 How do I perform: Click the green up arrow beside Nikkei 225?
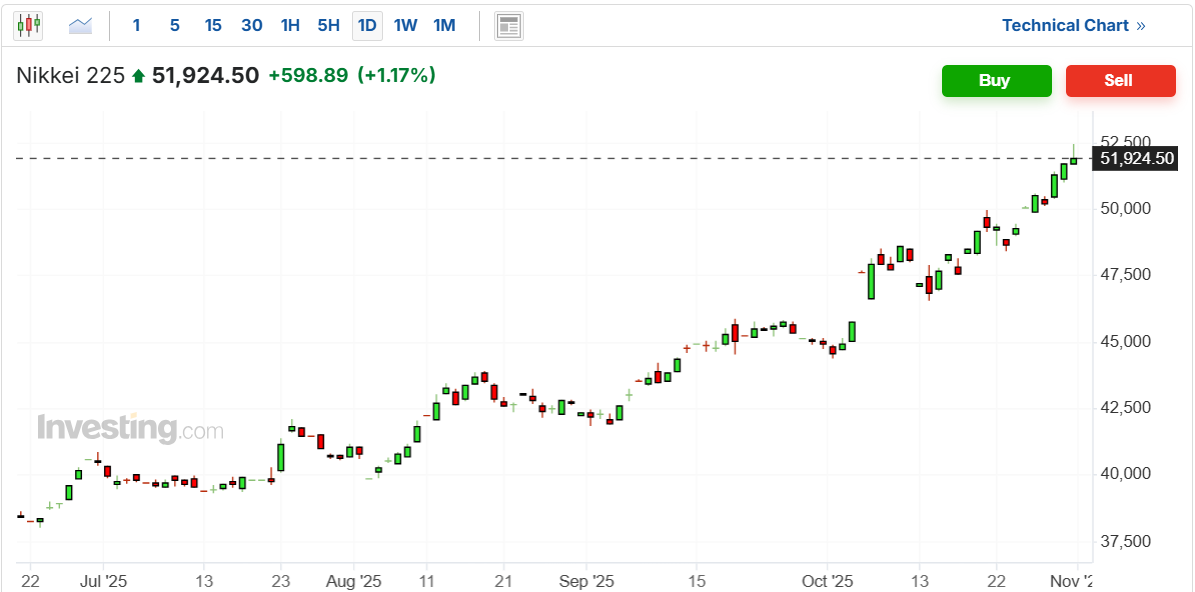(x=138, y=76)
